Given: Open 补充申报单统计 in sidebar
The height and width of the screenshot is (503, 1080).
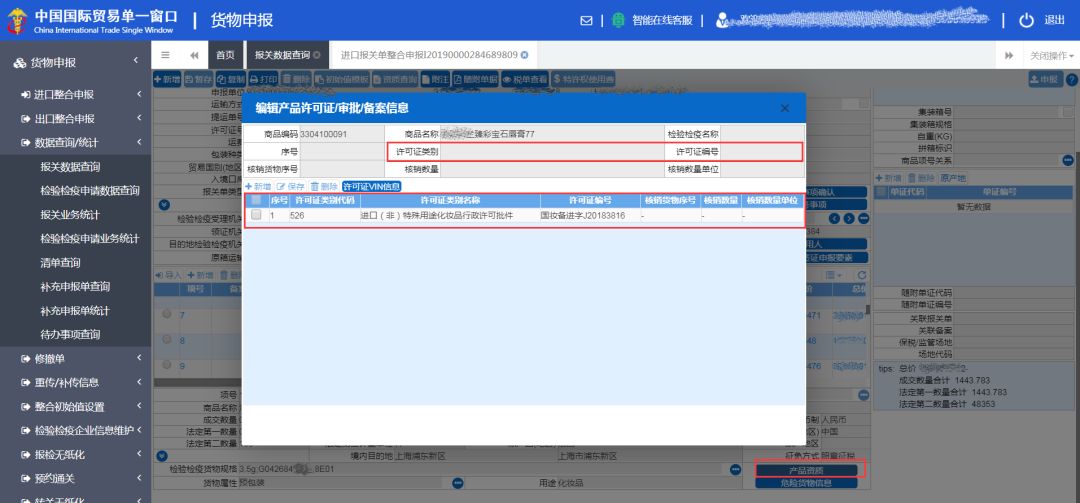Looking at the screenshot, I should [x=75, y=311].
